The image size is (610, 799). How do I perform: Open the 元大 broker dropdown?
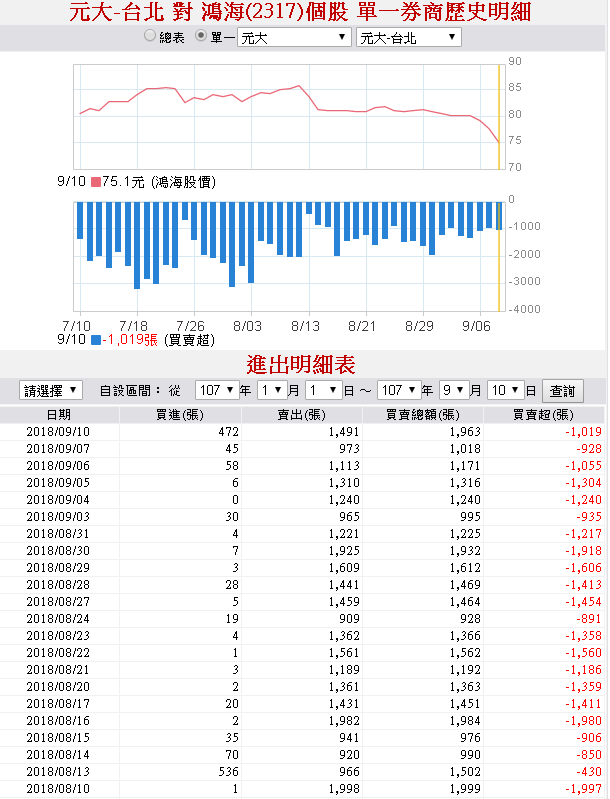tap(294, 37)
